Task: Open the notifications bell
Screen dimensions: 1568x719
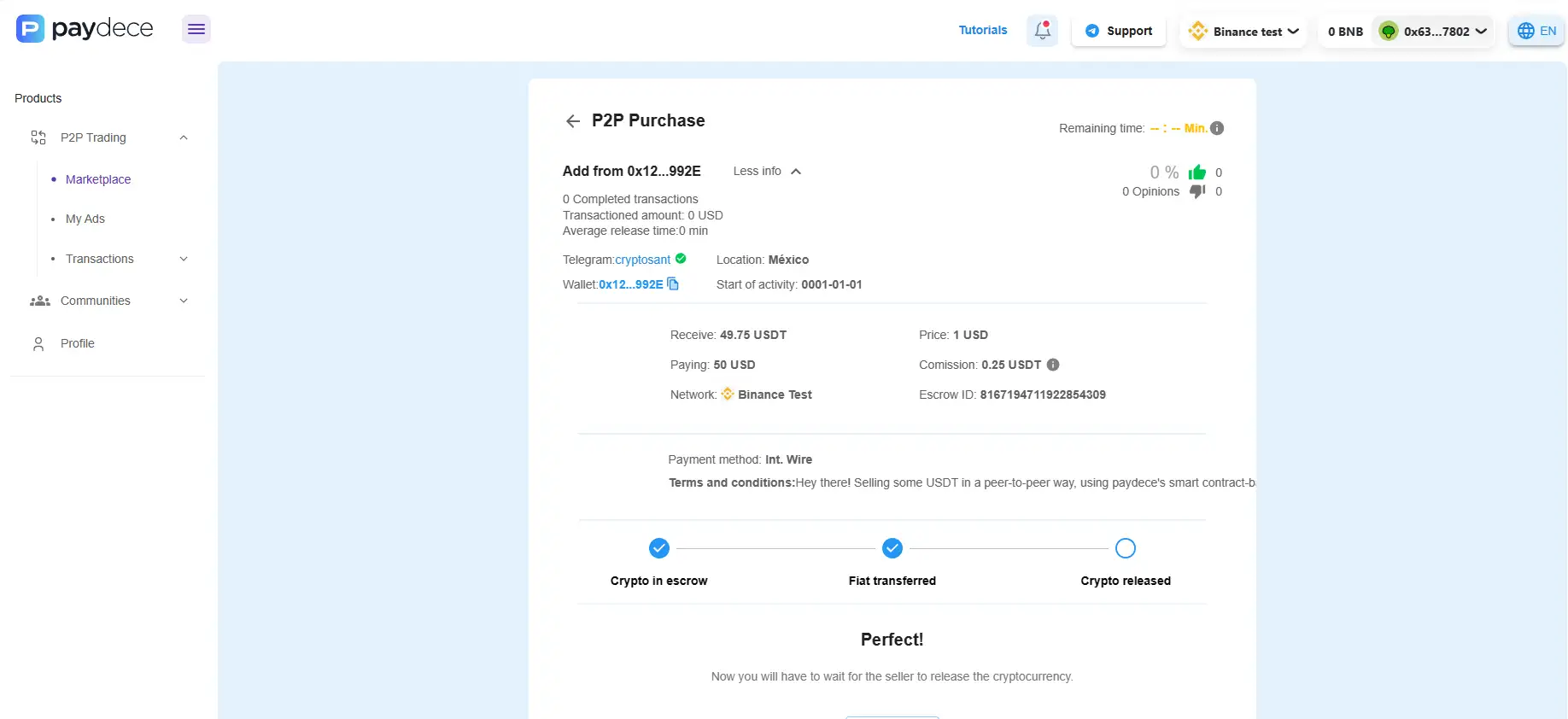Action: (1042, 31)
